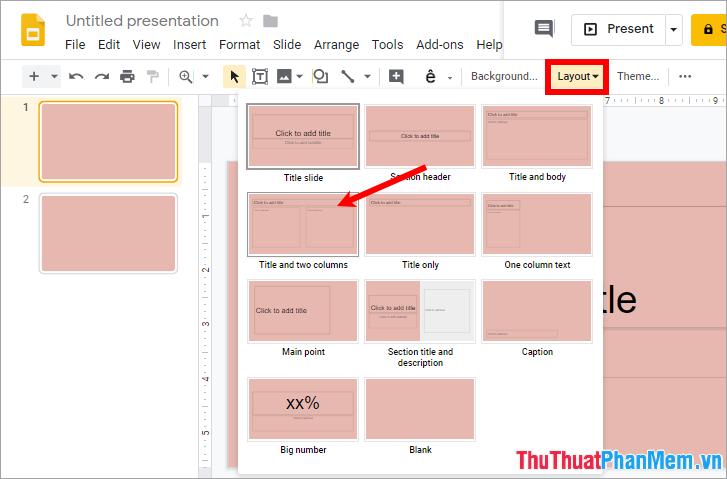Open the comment history icon

(544, 29)
